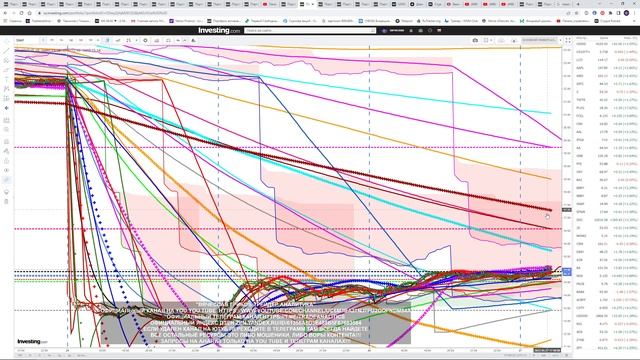Open the indicators button in chart toolbar
Image resolution: width=640 pixels, height=360 pixels.
129,40
